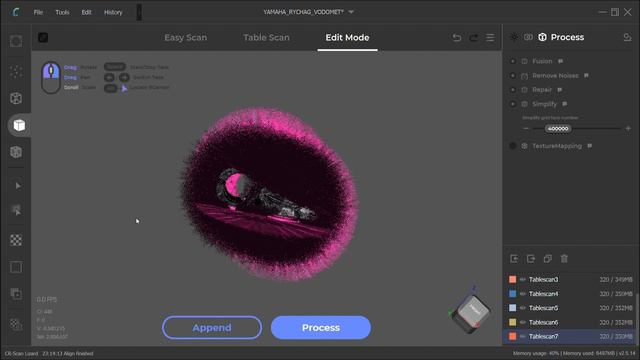Redo the last edit
The image size is (640, 360).
coord(473,38)
